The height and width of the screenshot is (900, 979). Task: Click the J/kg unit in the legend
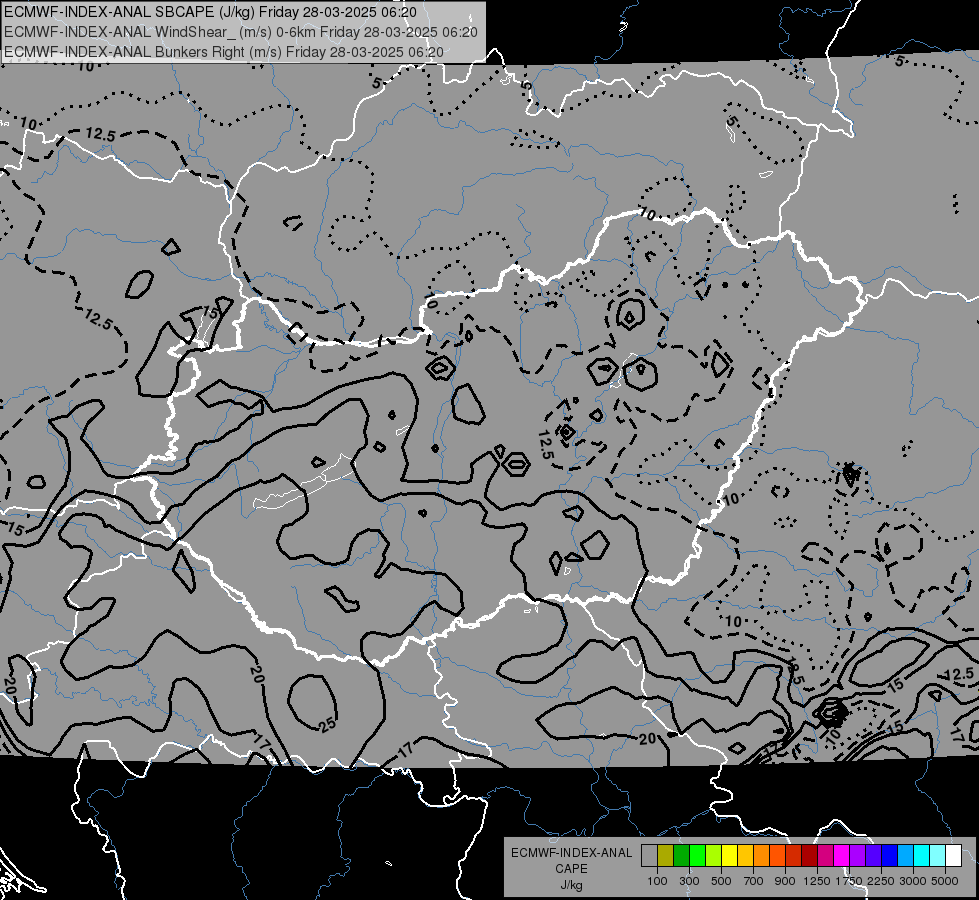click(571, 885)
